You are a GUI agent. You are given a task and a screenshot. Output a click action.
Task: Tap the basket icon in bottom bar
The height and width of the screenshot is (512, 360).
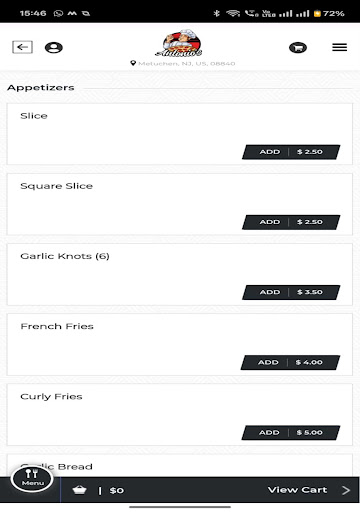pos(79,490)
